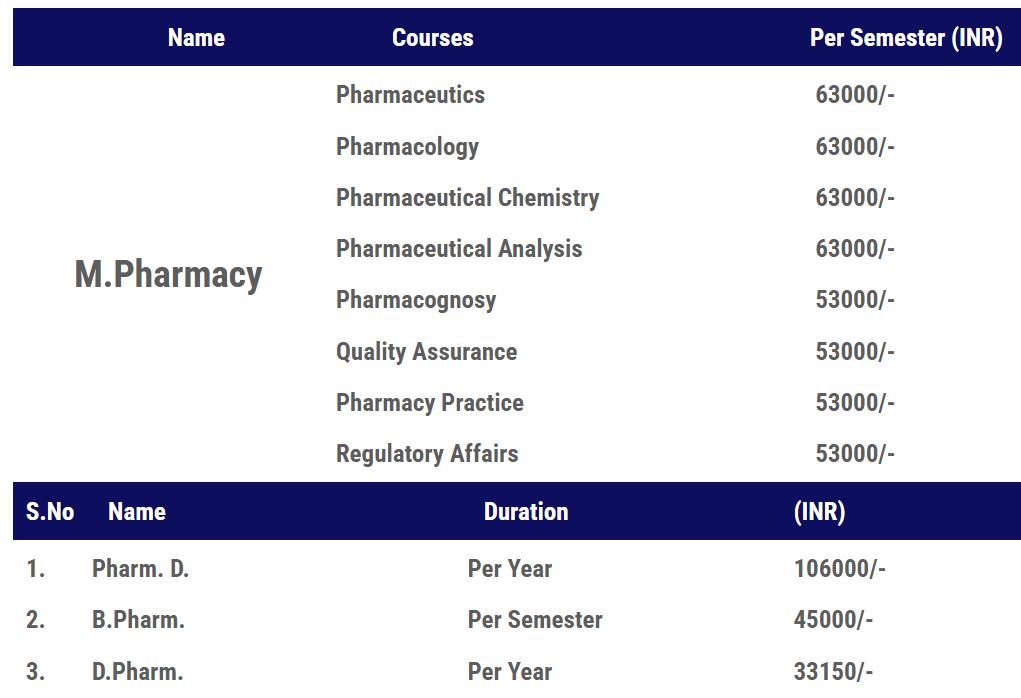
Task: Click the Pharmaceutics course name
Action: pyautogui.click(x=410, y=95)
